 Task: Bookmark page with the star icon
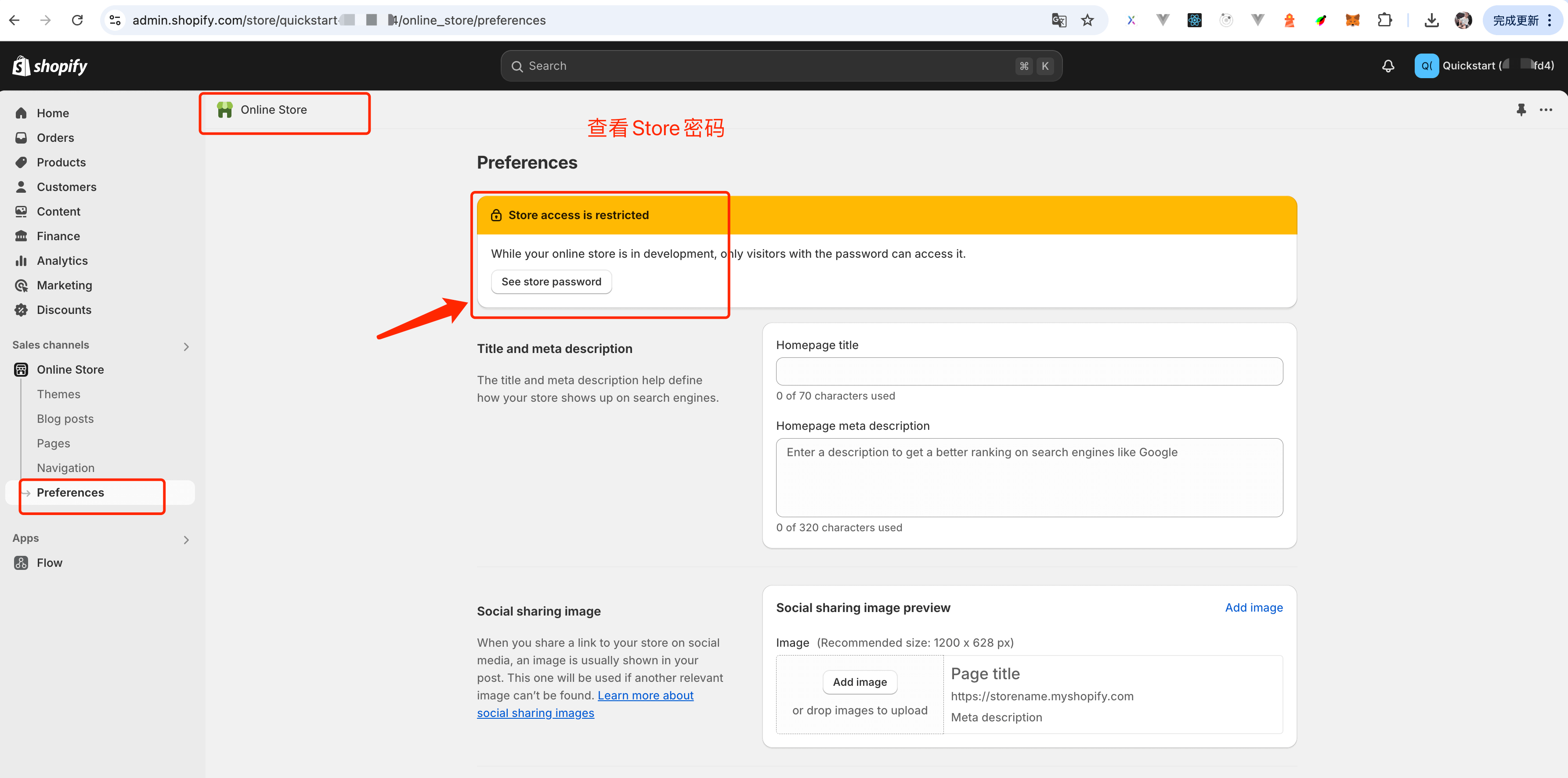pos(1088,20)
